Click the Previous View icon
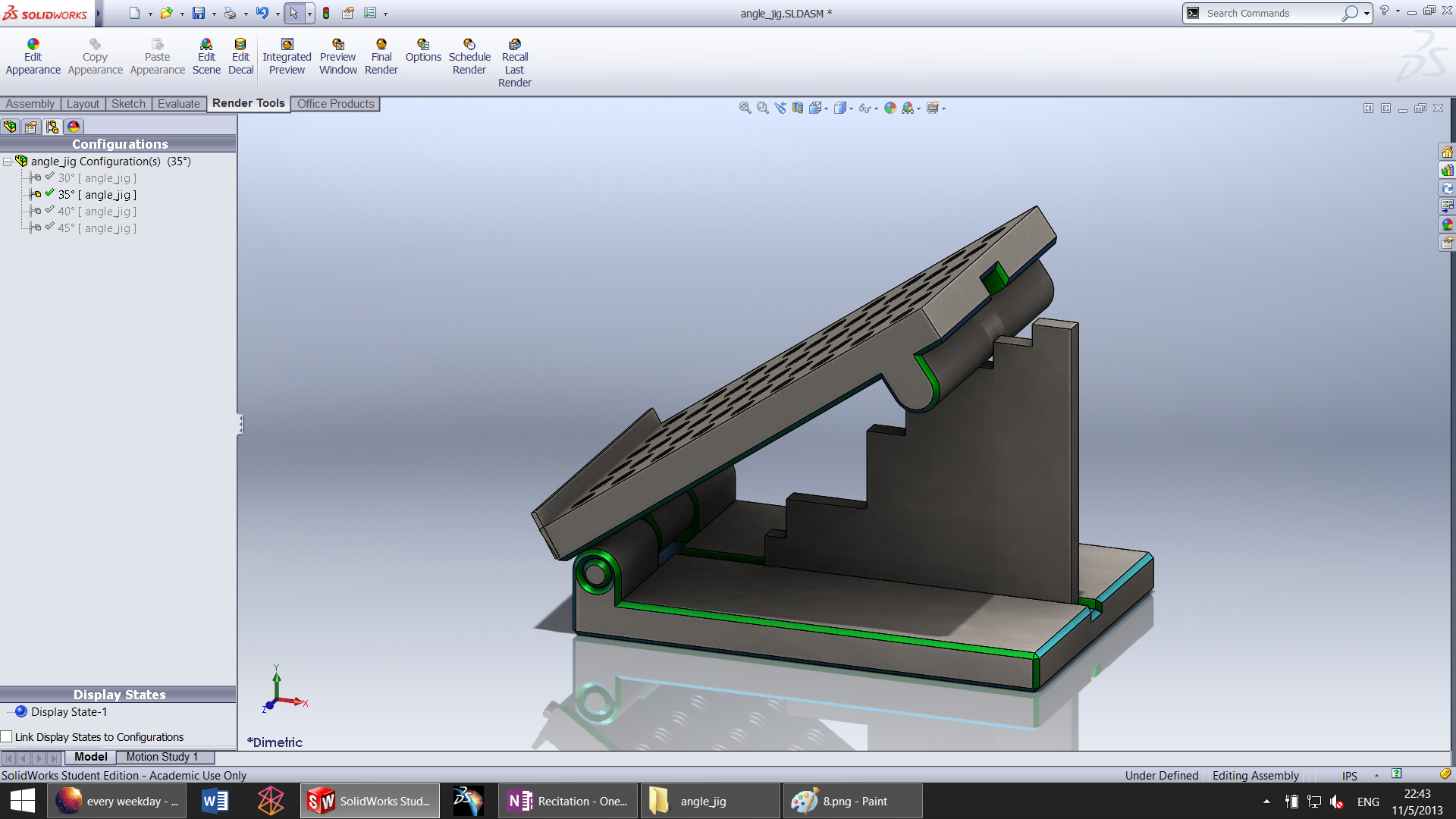Image resolution: width=1456 pixels, height=819 pixels. point(780,108)
